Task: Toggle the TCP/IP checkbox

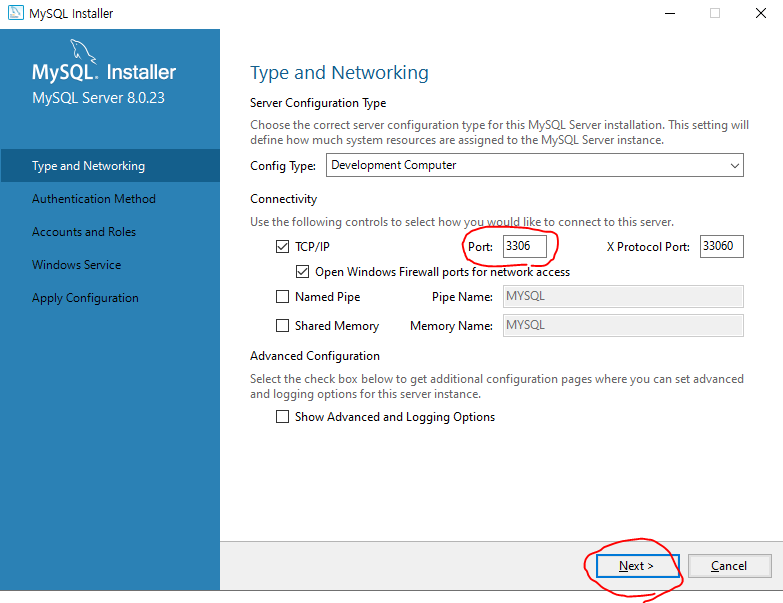Action: [x=282, y=247]
